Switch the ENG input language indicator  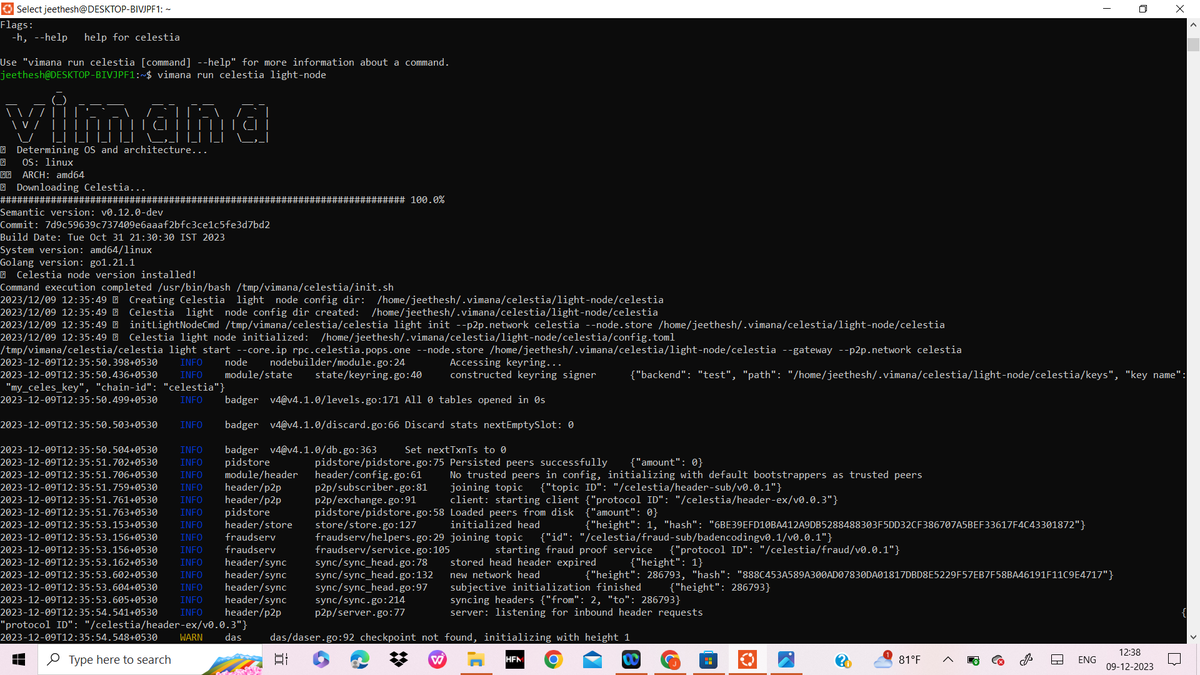(1086, 660)
